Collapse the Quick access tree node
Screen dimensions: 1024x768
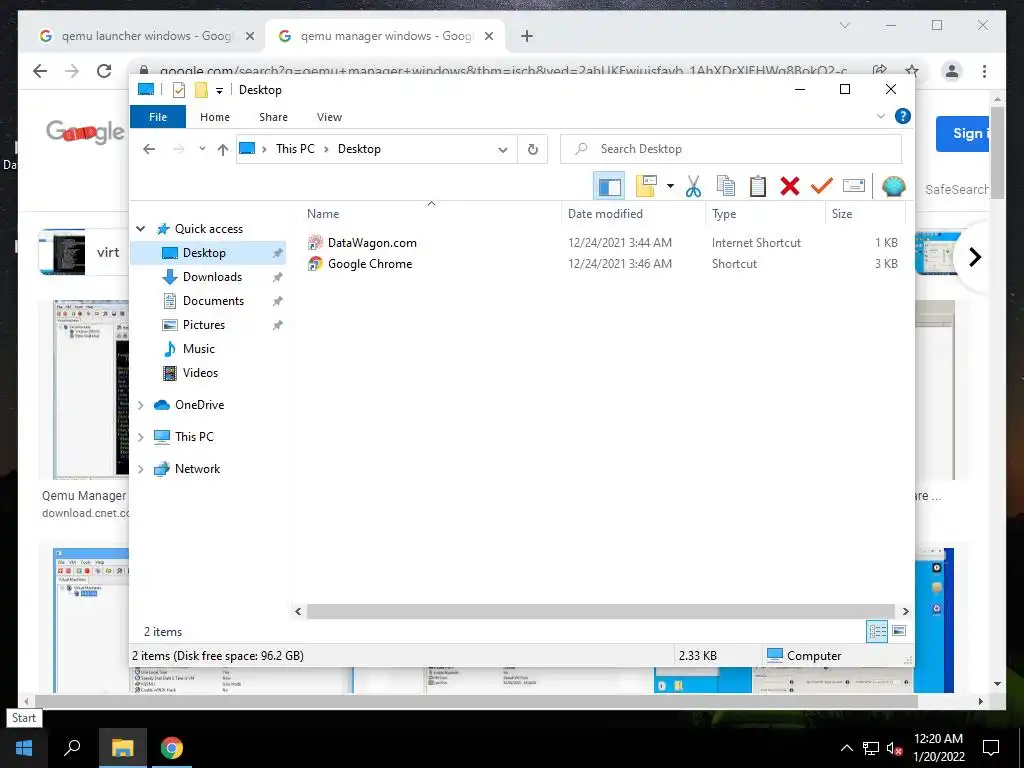140,229
